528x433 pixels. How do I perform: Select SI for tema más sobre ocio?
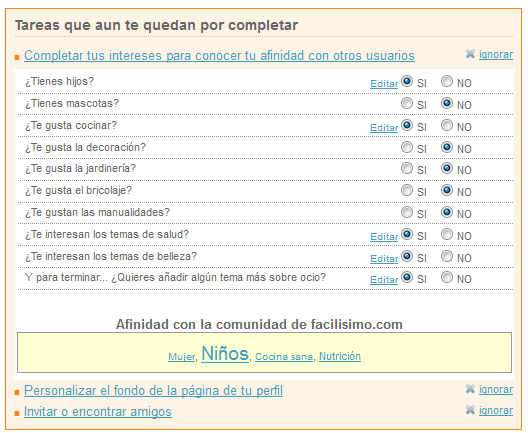[x=407, y=277]
